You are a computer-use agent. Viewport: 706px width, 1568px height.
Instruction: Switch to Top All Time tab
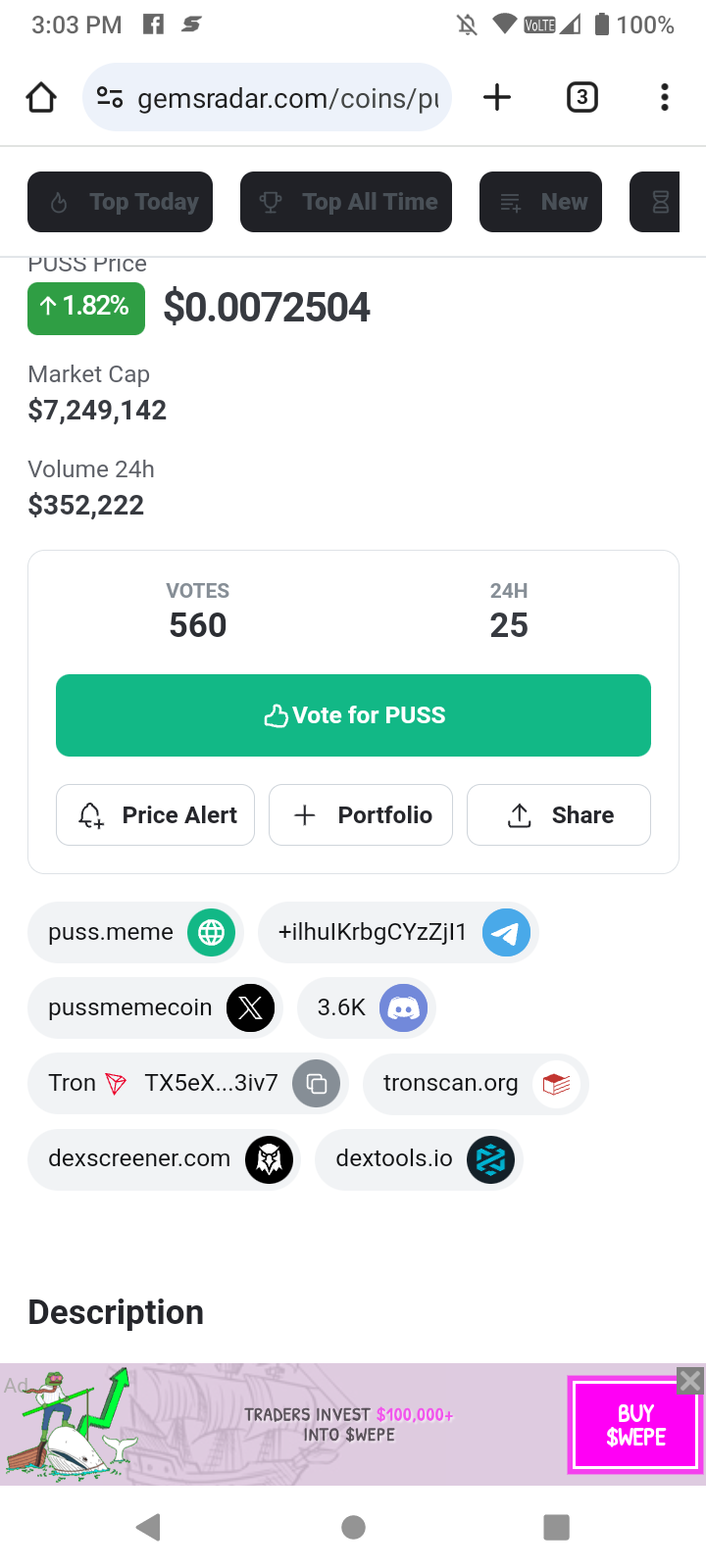346,202
